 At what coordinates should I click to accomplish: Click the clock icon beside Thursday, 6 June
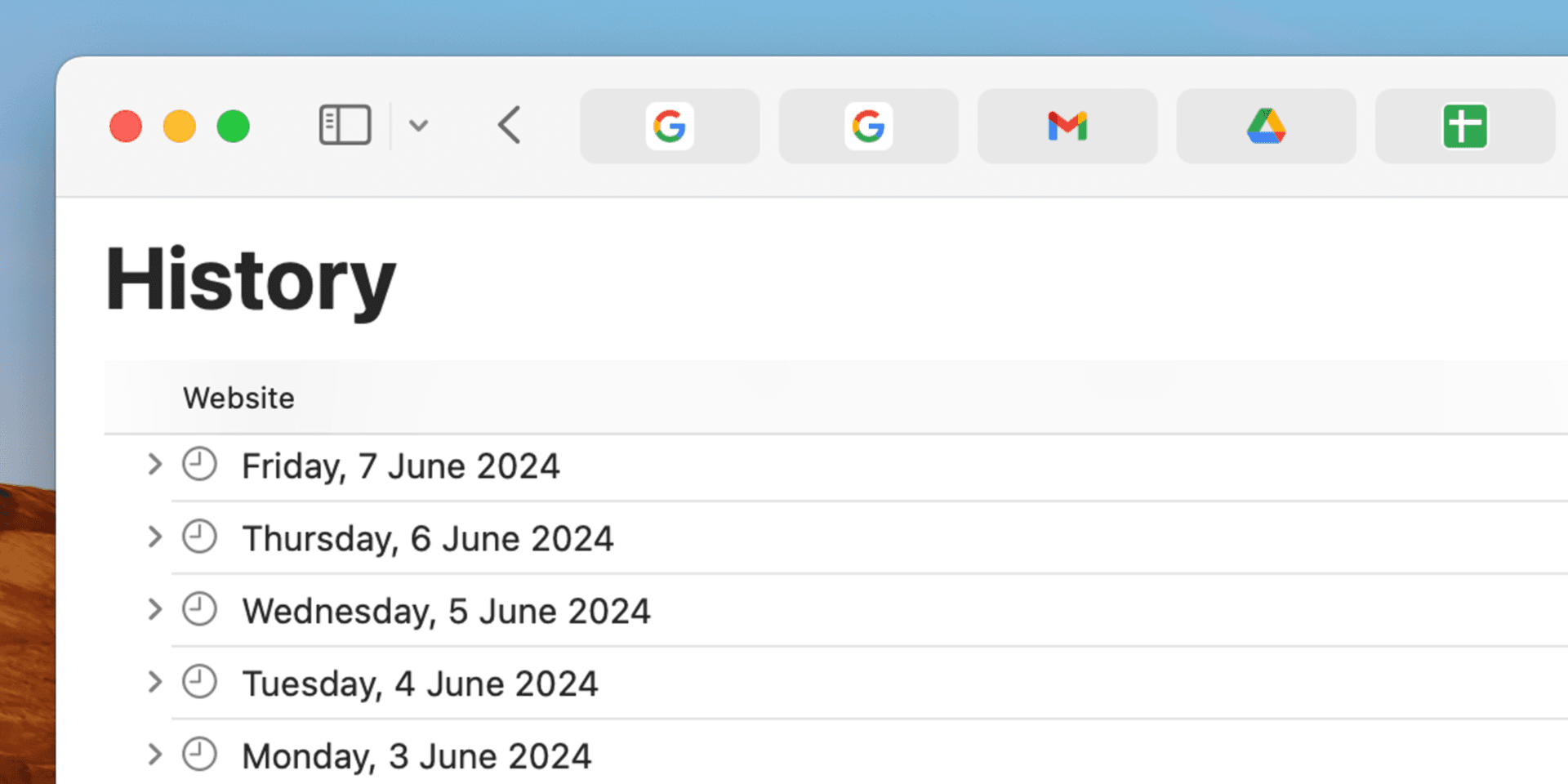198,537
